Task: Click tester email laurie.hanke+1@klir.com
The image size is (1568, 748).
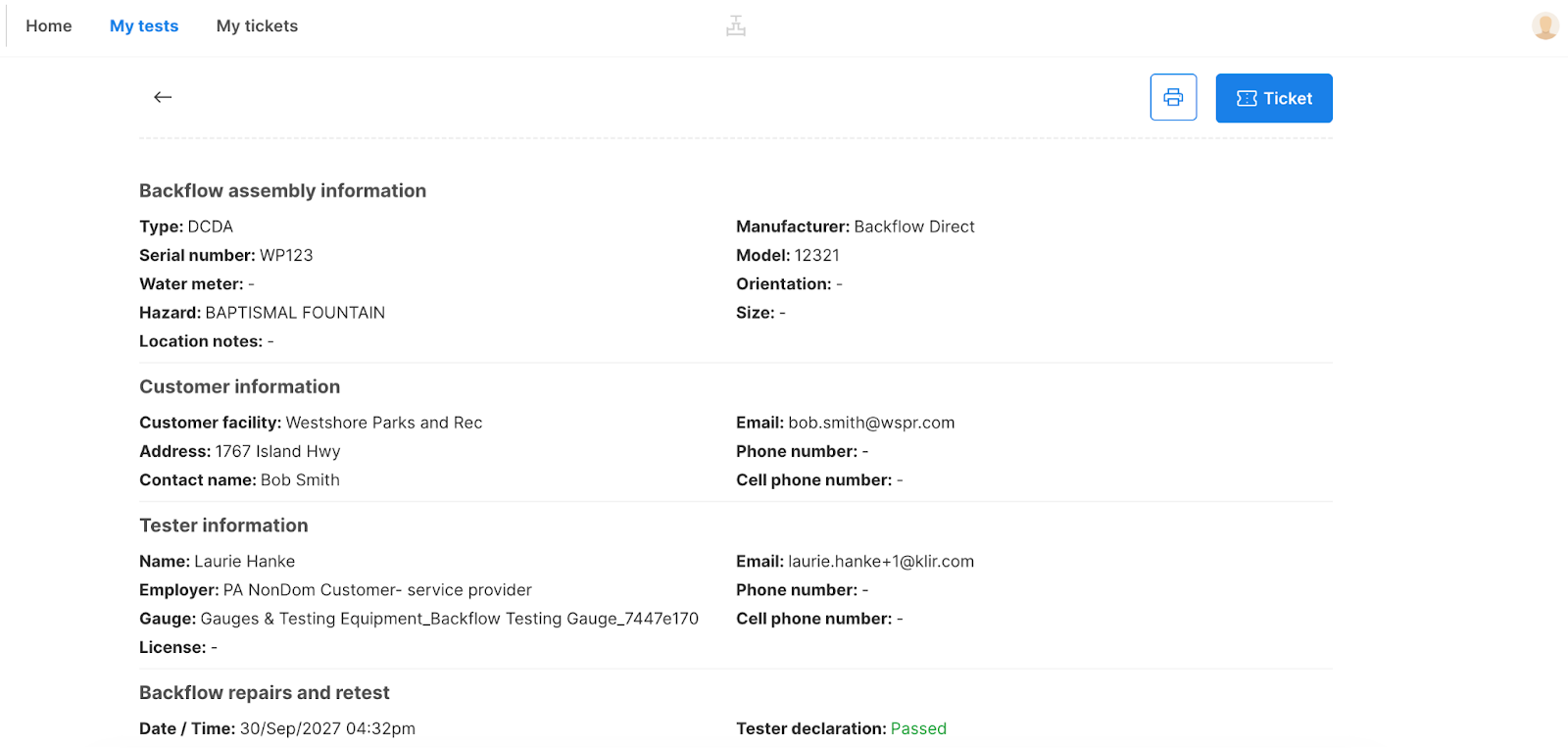Action: click(881, 562)
